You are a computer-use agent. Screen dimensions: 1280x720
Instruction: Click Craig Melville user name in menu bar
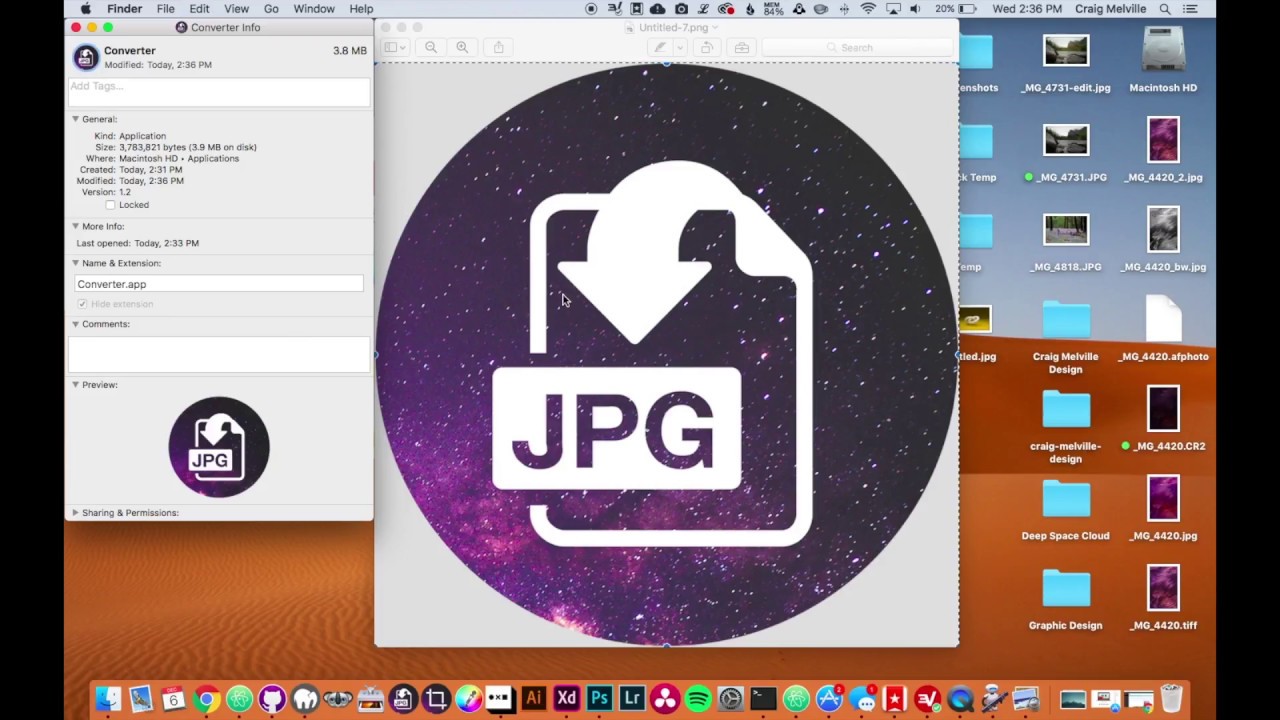[x=1110, y=9]
